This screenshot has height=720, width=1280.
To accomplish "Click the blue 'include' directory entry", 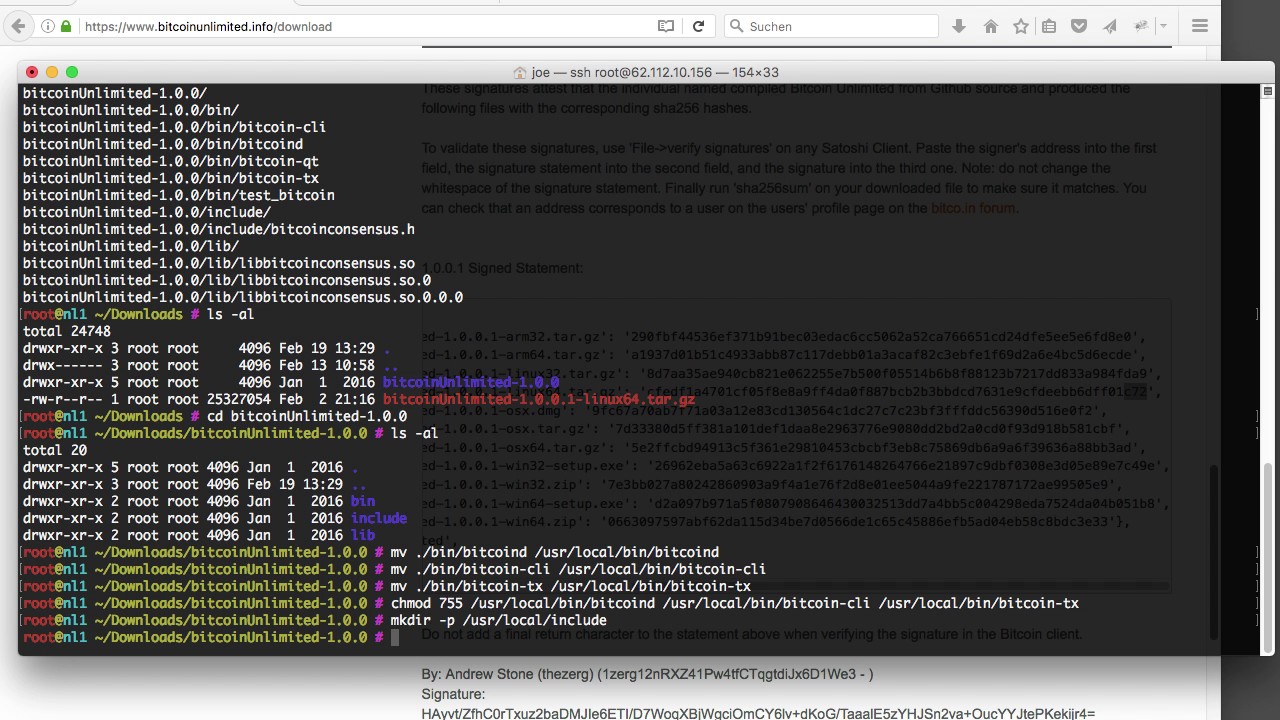I will click(x=379, y=519).
